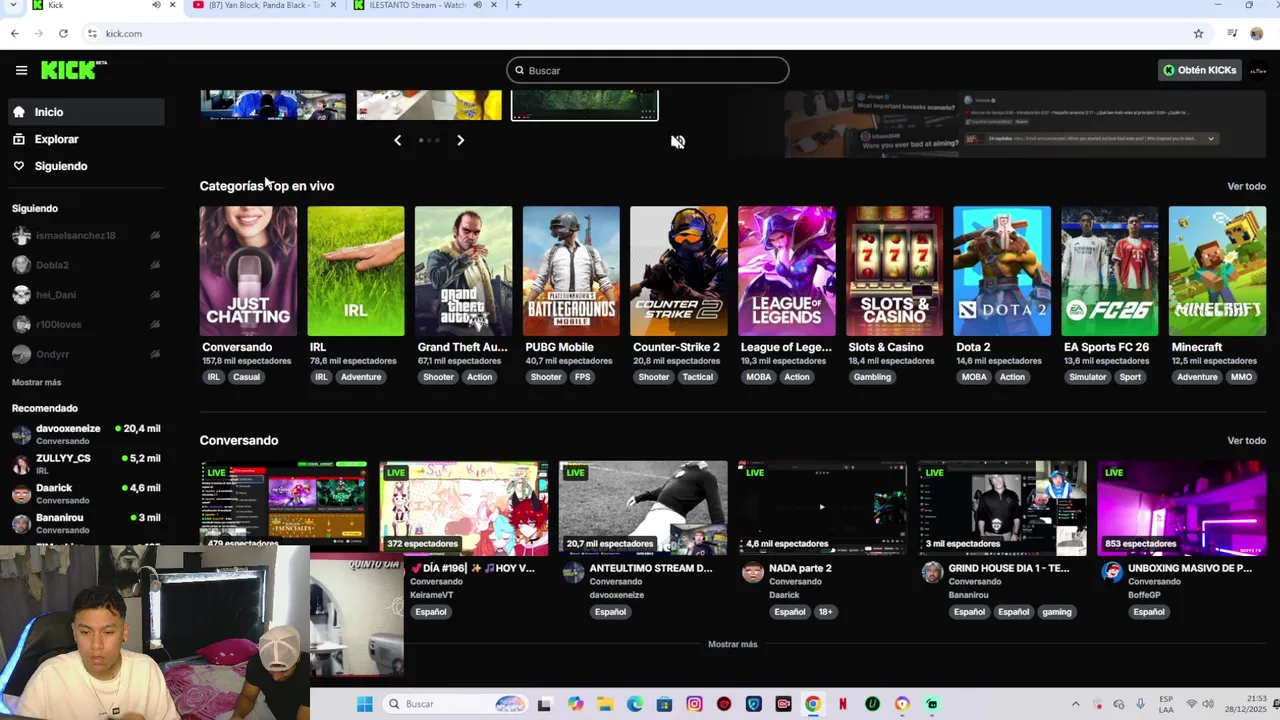Viewport: 1280px width, 720px height.
Task: Expand the featured stream chat dropdown arrow
Action: point(1211,139)
